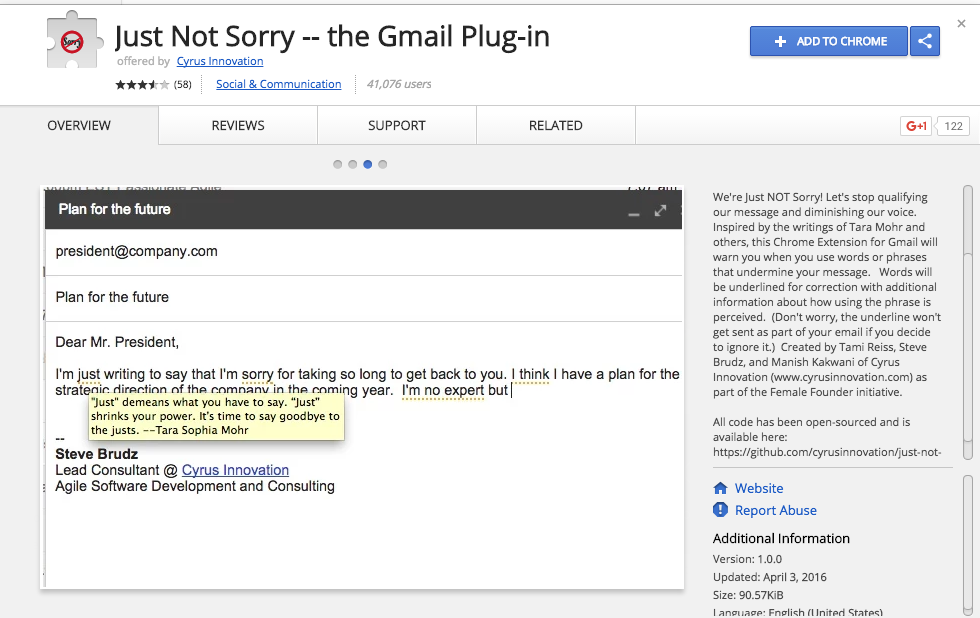Switch to the Support tab
This screenshot has width=980, height=618.
397,126
